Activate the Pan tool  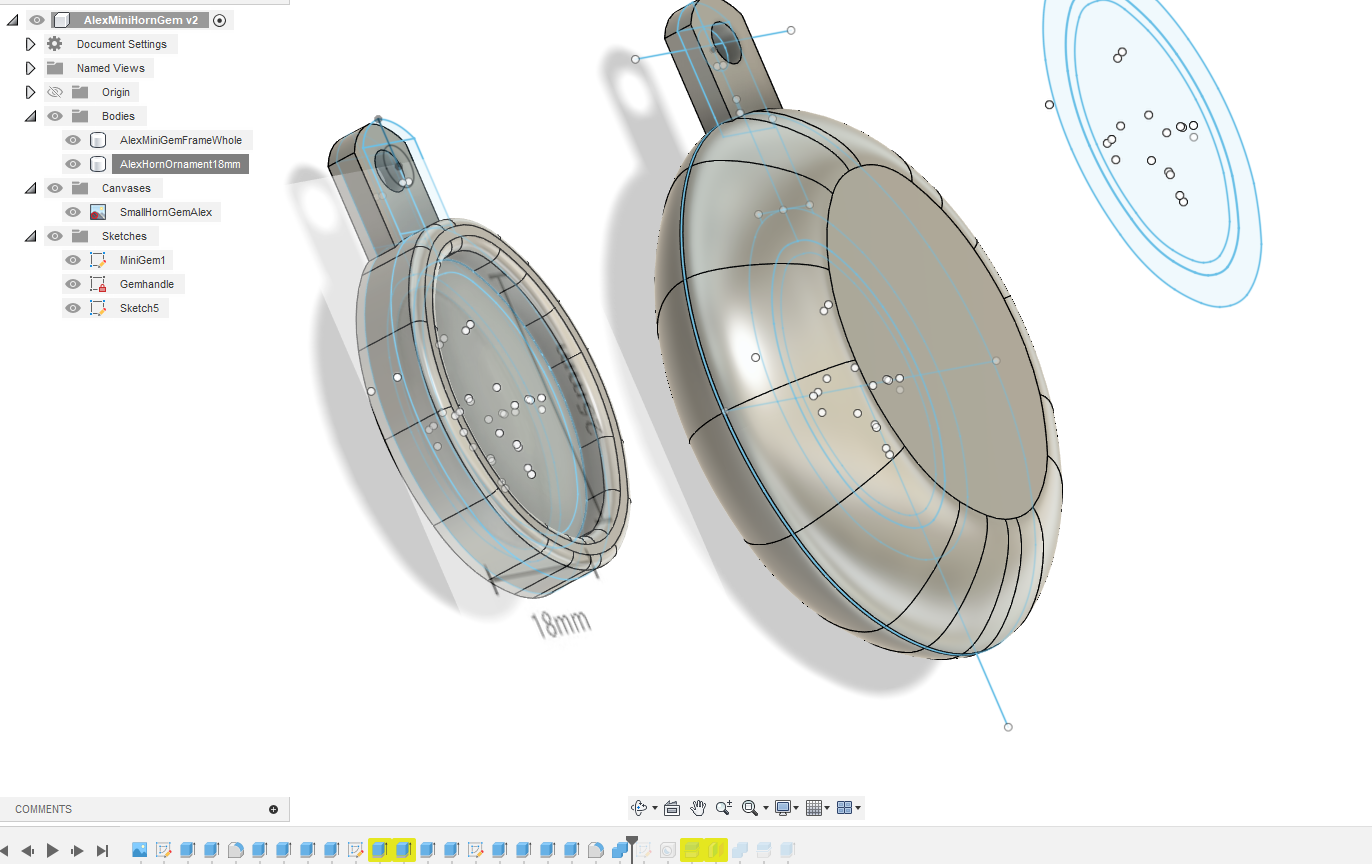697,807
